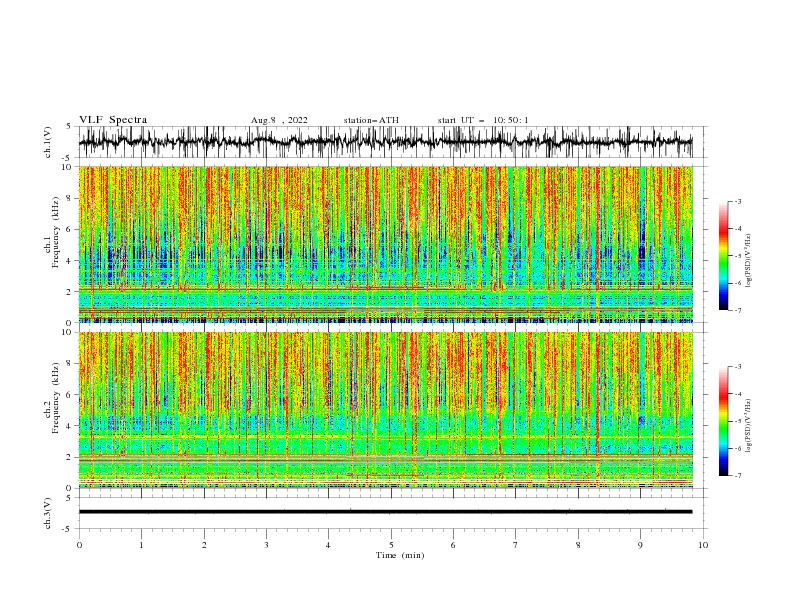Screen dimensions: 792x612
Task: Click the "-7" label on ch.1 color bar
Action: tap(737, 310)
